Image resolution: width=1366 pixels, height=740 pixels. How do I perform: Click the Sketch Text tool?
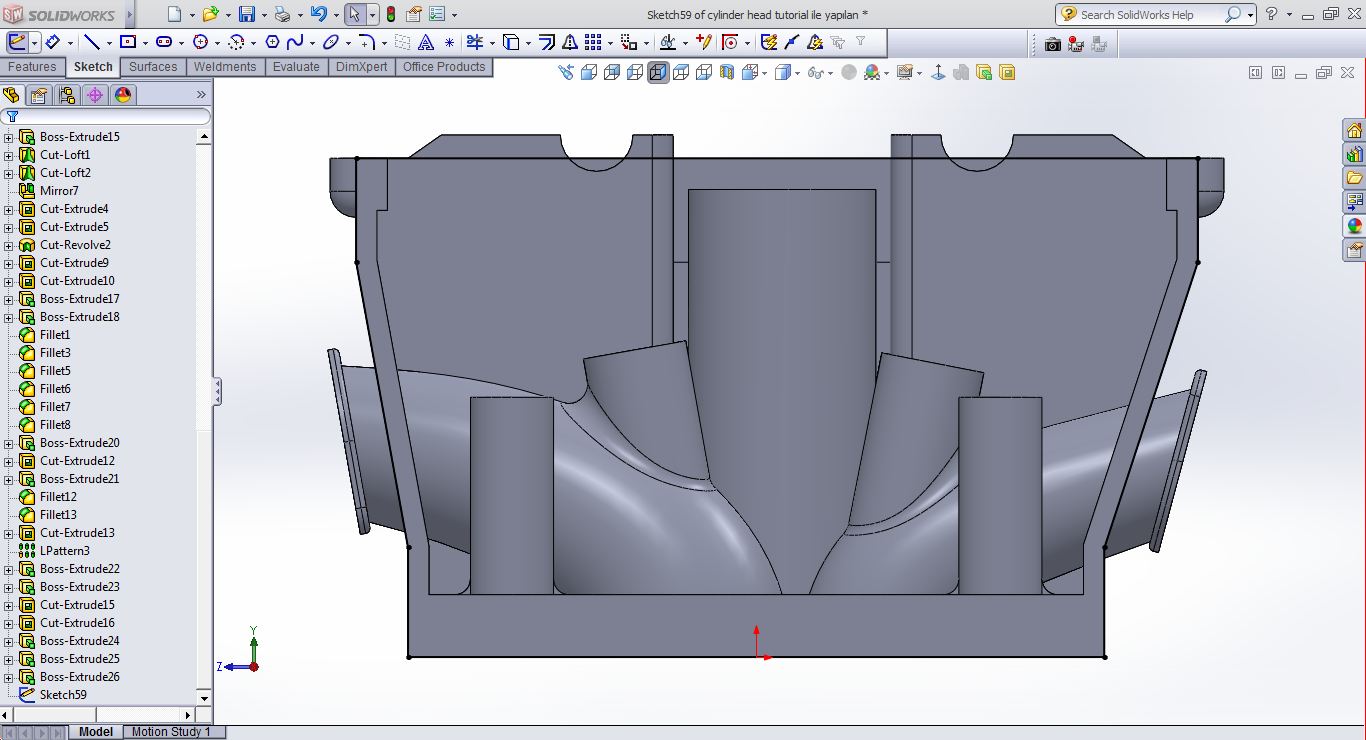[x=426, y=42]
